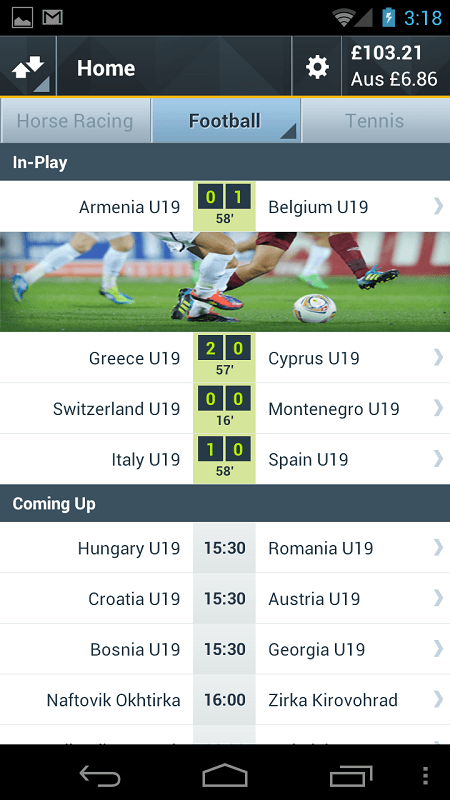Open recent apps button
Image resolution: width=450 pixels, height=800 pixels.
click(351, 776)
